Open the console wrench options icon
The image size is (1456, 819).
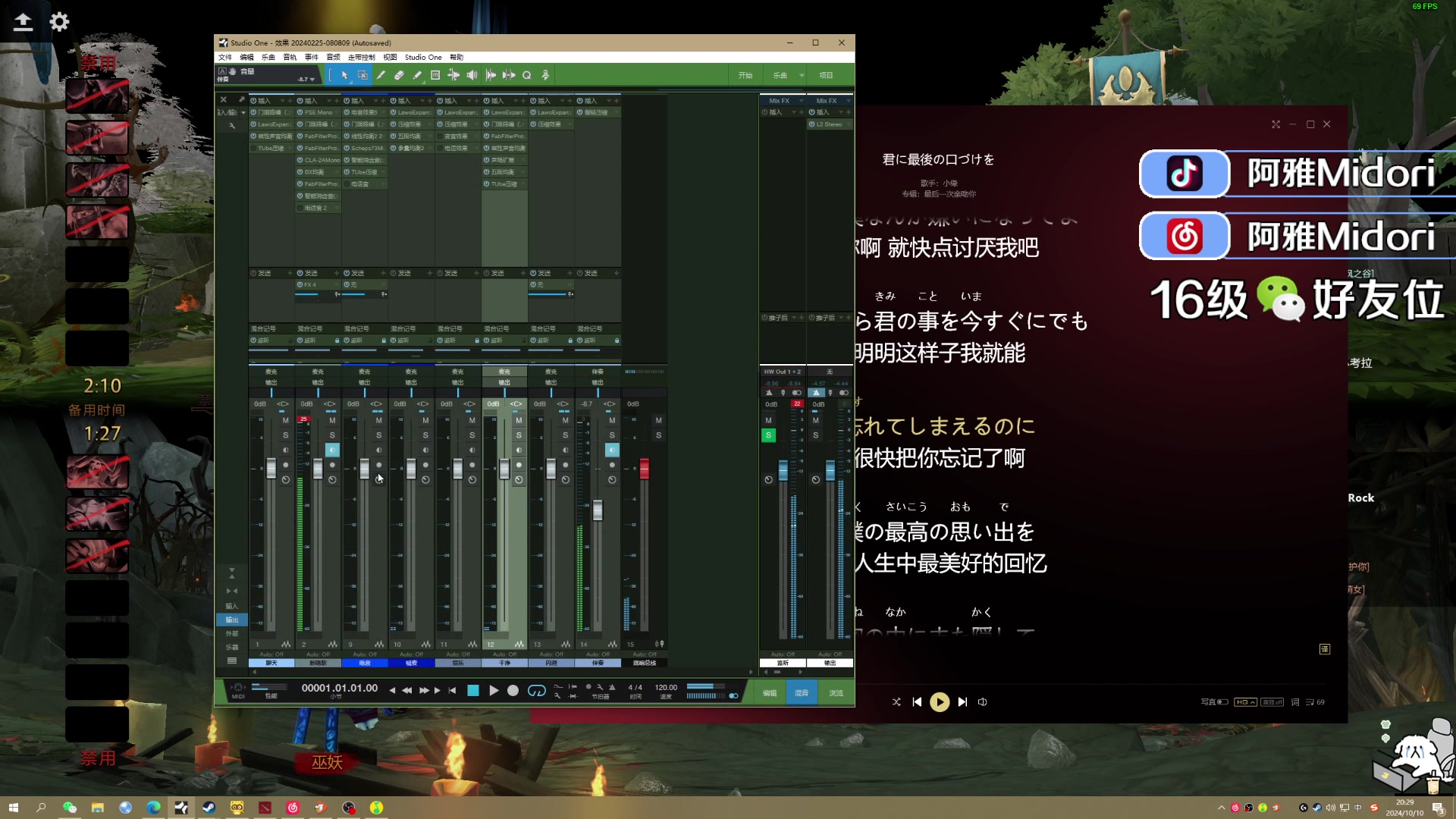(231, 126)
